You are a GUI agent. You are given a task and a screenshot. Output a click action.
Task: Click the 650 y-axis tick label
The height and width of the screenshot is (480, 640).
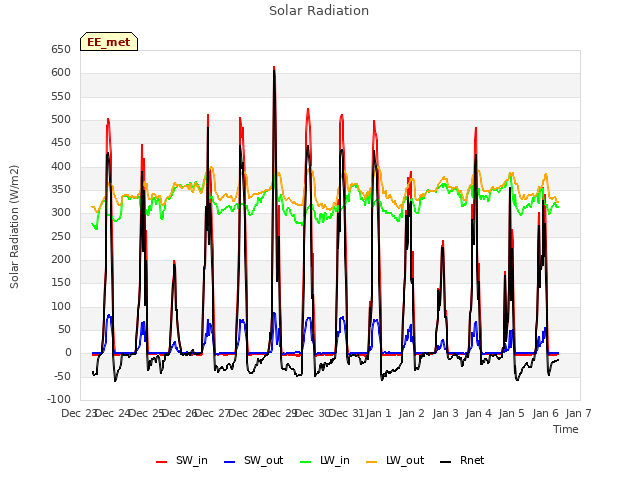[61, 49]
